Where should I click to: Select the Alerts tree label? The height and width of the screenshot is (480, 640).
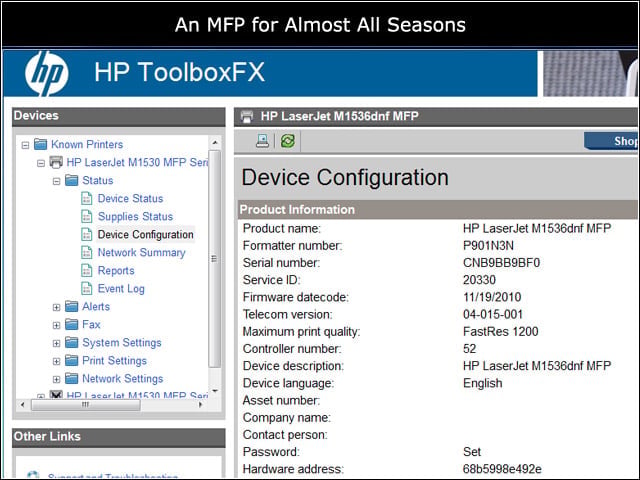pyautogui.click(x=96, y=307)
